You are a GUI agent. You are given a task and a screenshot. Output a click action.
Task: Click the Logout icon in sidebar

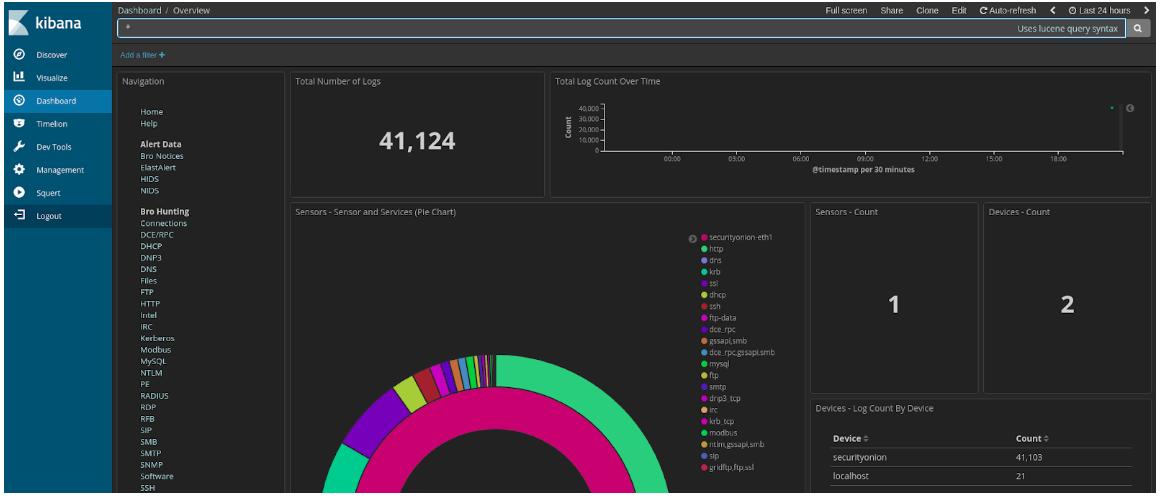pos(20,215)
